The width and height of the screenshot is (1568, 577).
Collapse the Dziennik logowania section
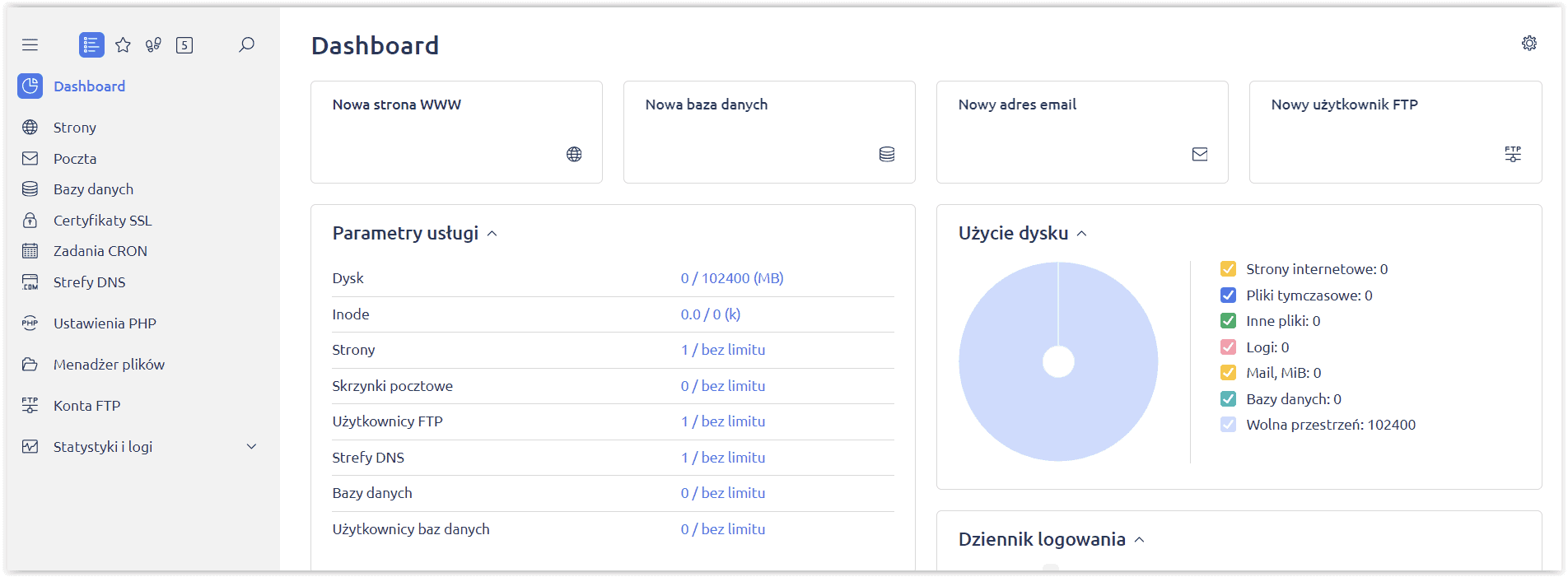[1139, 540]
